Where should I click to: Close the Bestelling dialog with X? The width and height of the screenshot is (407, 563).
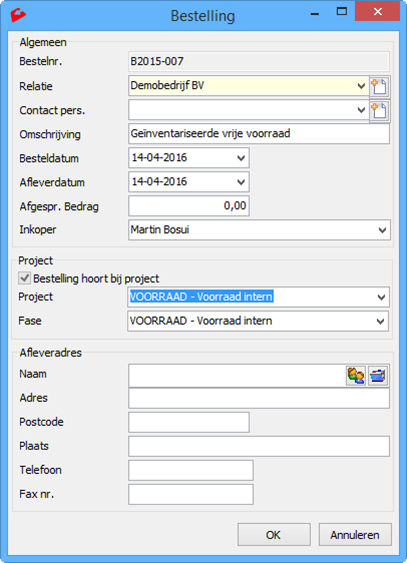coord(377,11)
